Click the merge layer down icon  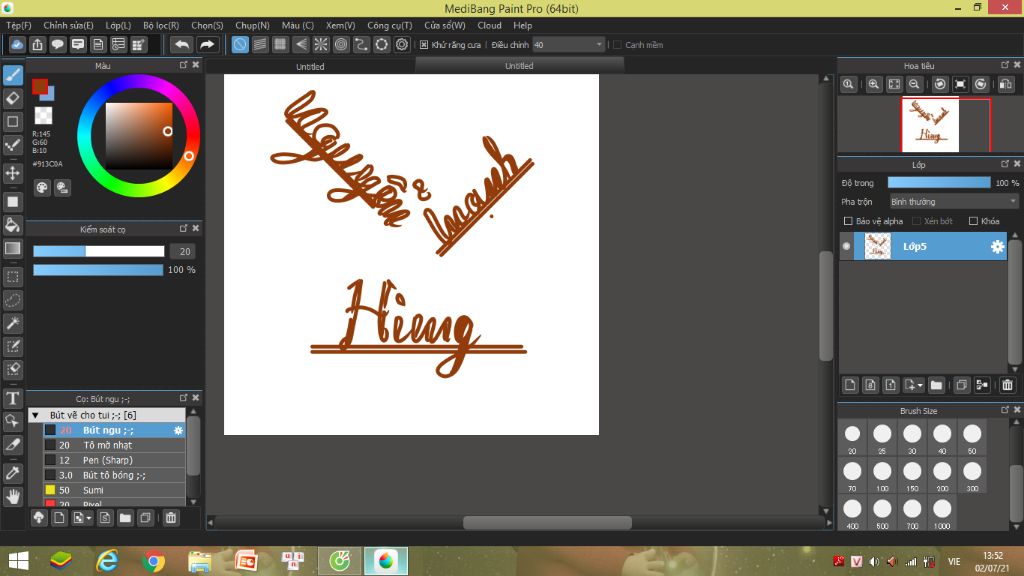(982, 385)
